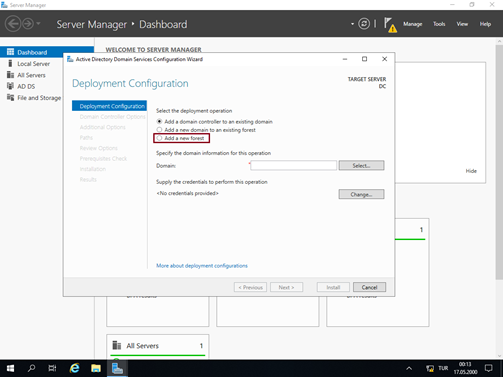Launch Internet Explorer from taskbar
503x377 pixels.
pos(74,368)
